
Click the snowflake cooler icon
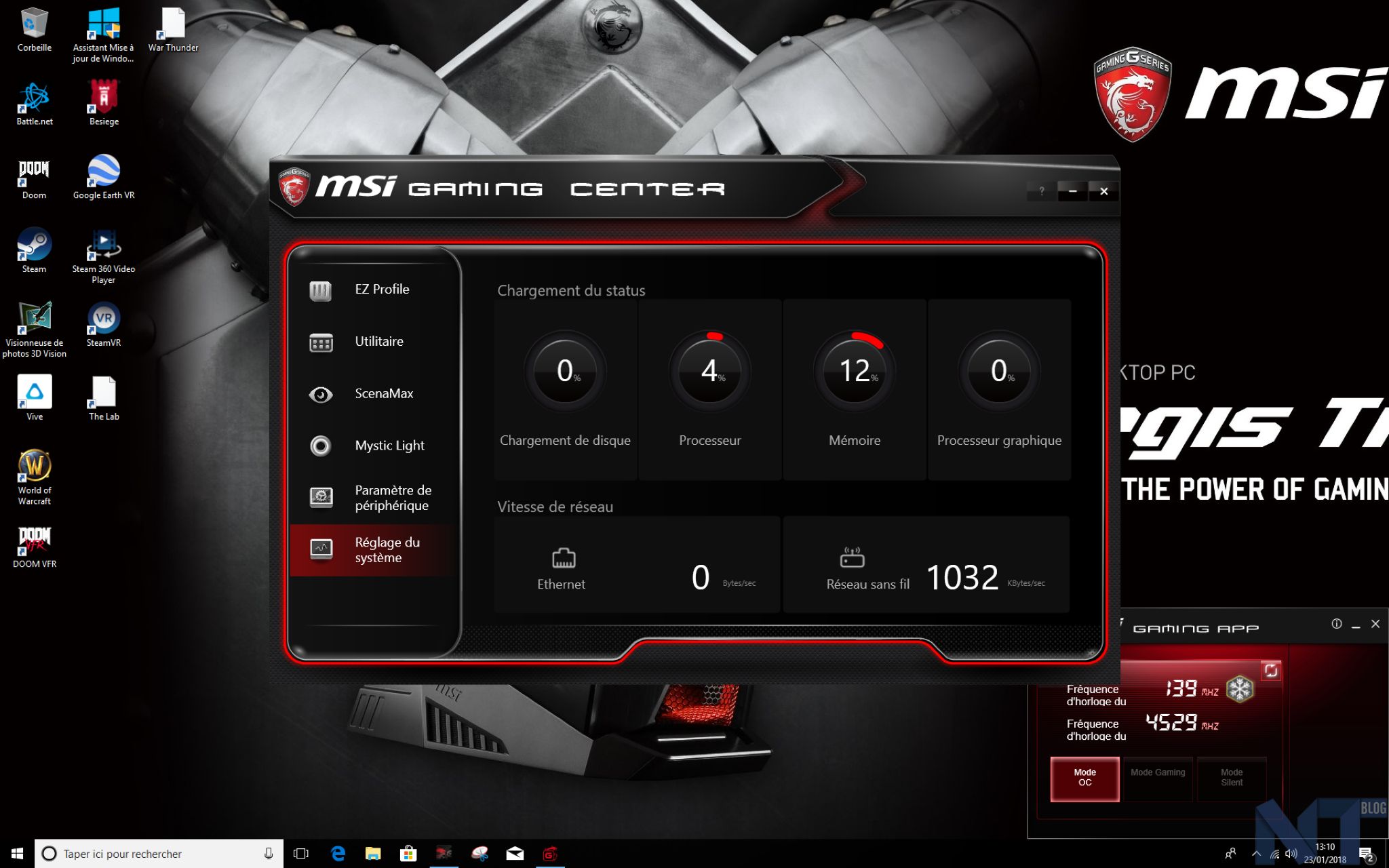[1240, 689]
